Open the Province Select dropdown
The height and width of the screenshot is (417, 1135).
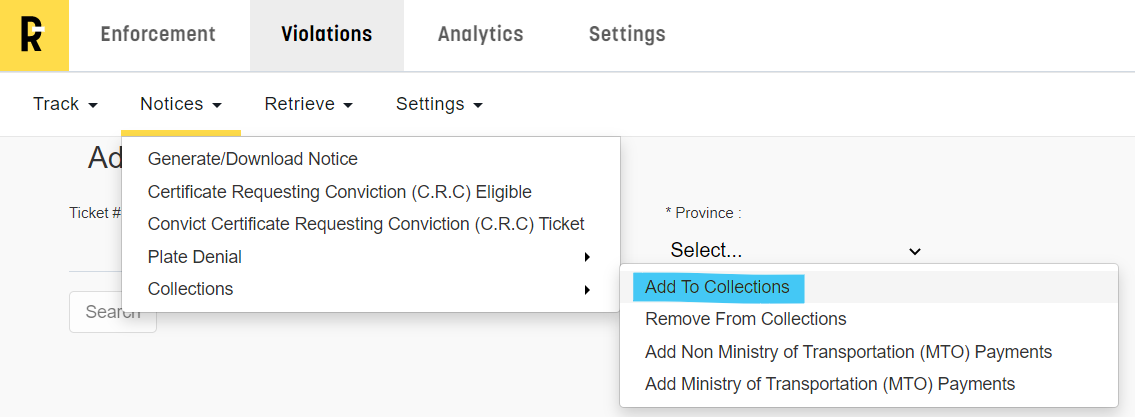click(x=795, y=250)
